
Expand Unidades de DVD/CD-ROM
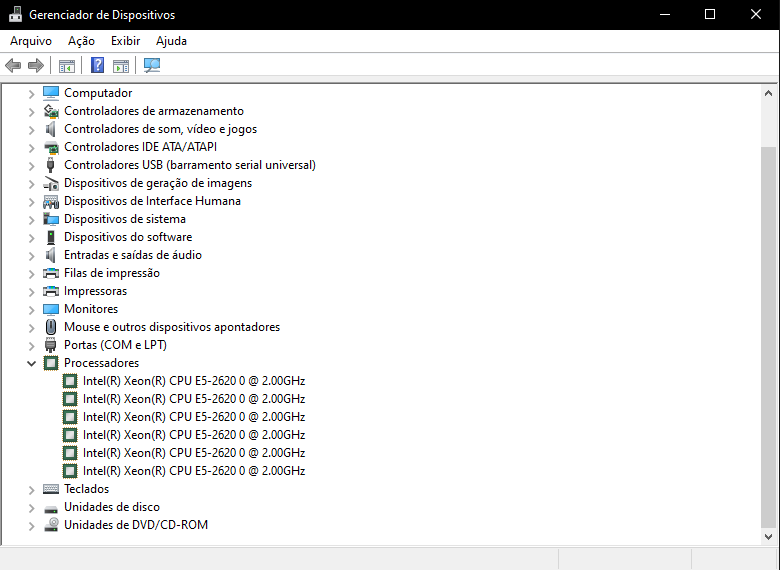click(x=31, y=525)
